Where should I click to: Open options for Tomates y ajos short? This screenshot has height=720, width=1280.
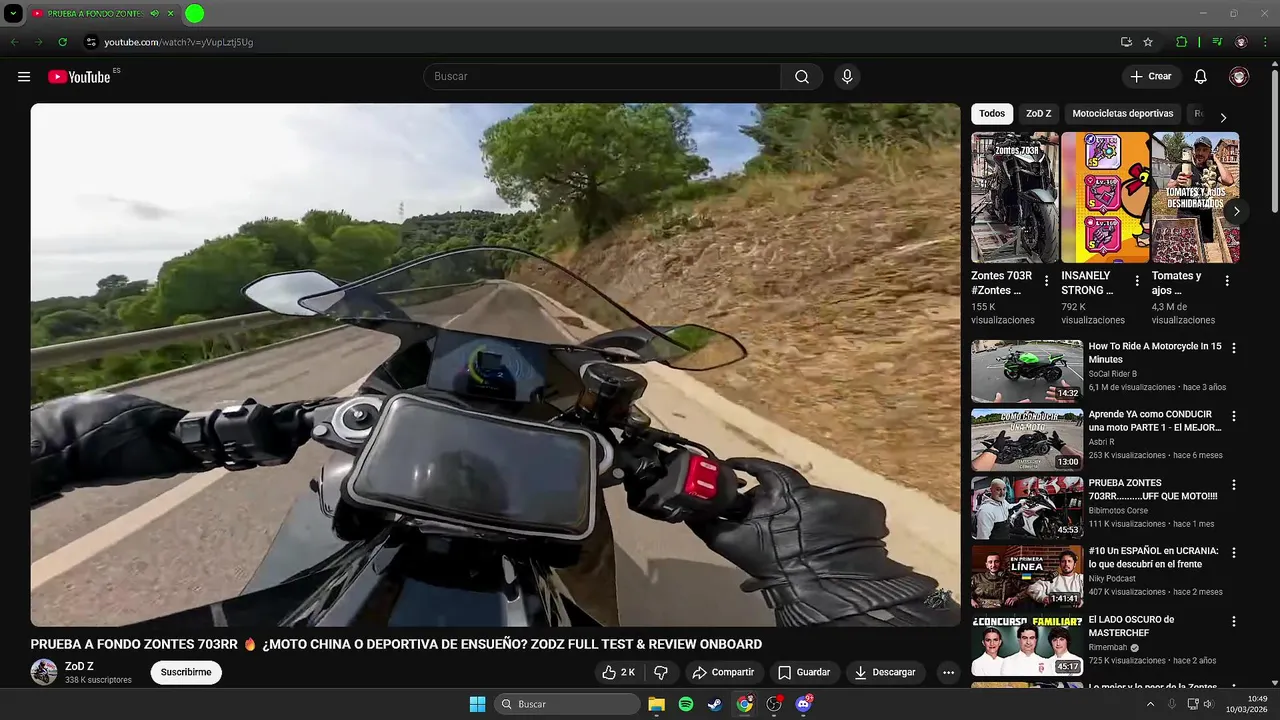pyautogui.click(x=1227, y=281)
